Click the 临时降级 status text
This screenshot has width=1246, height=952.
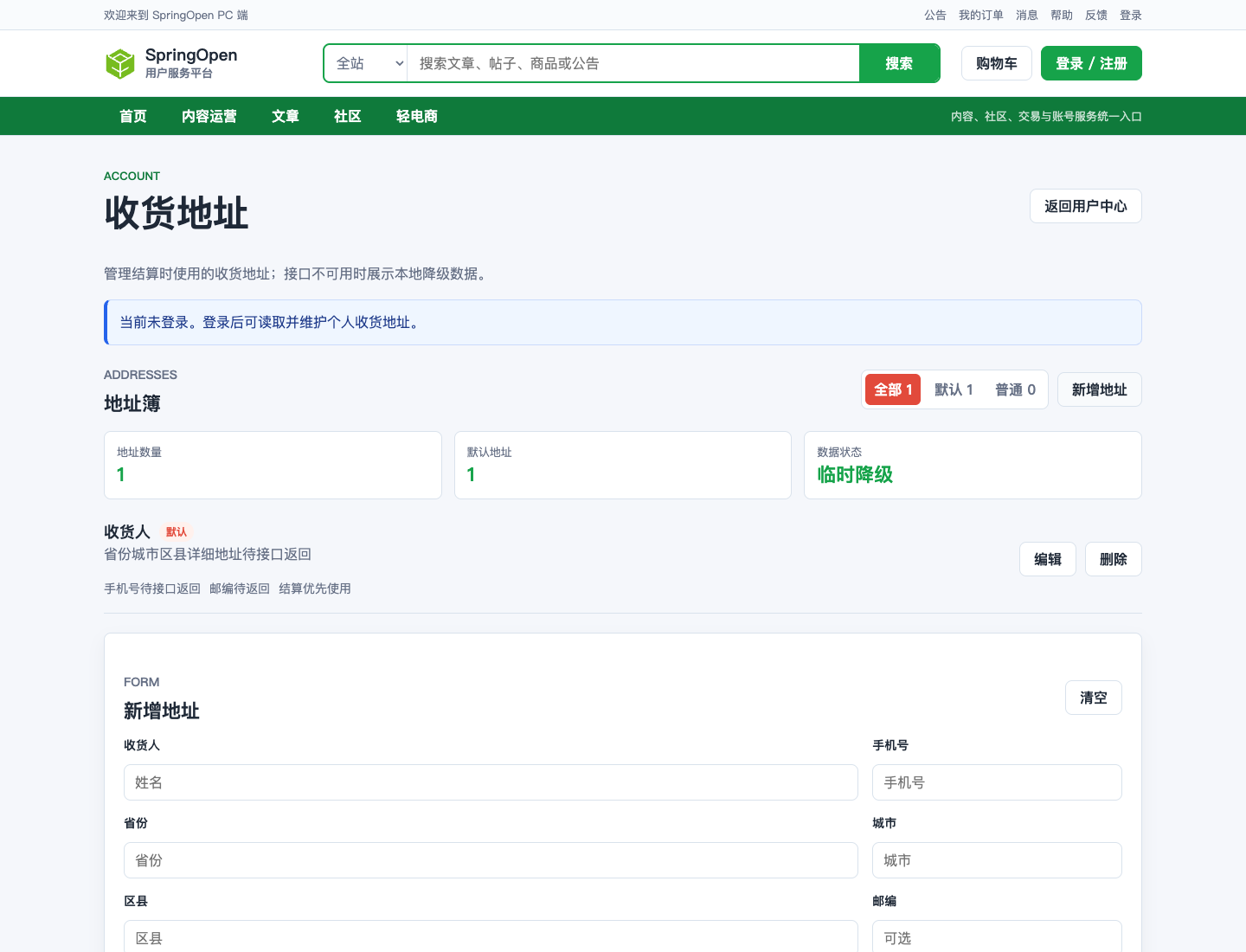click(x=855, y=474)
